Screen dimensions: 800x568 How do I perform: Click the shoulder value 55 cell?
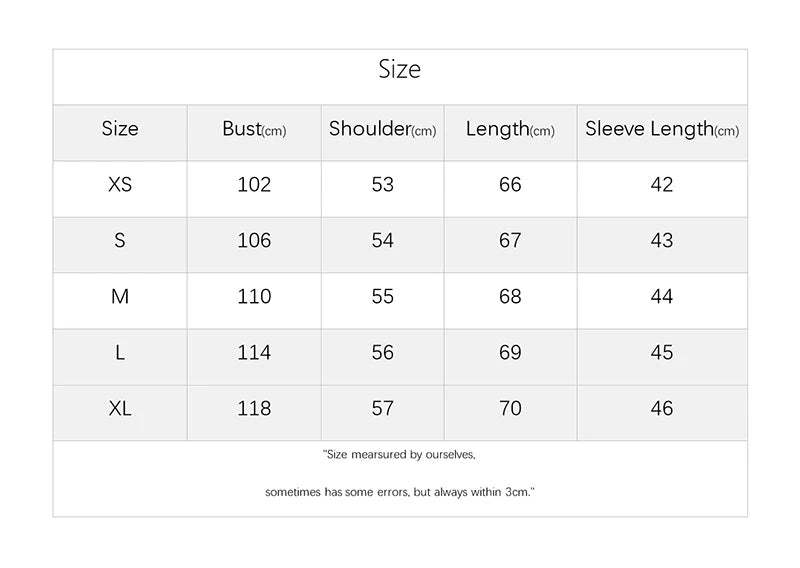(x=382, y=297)
